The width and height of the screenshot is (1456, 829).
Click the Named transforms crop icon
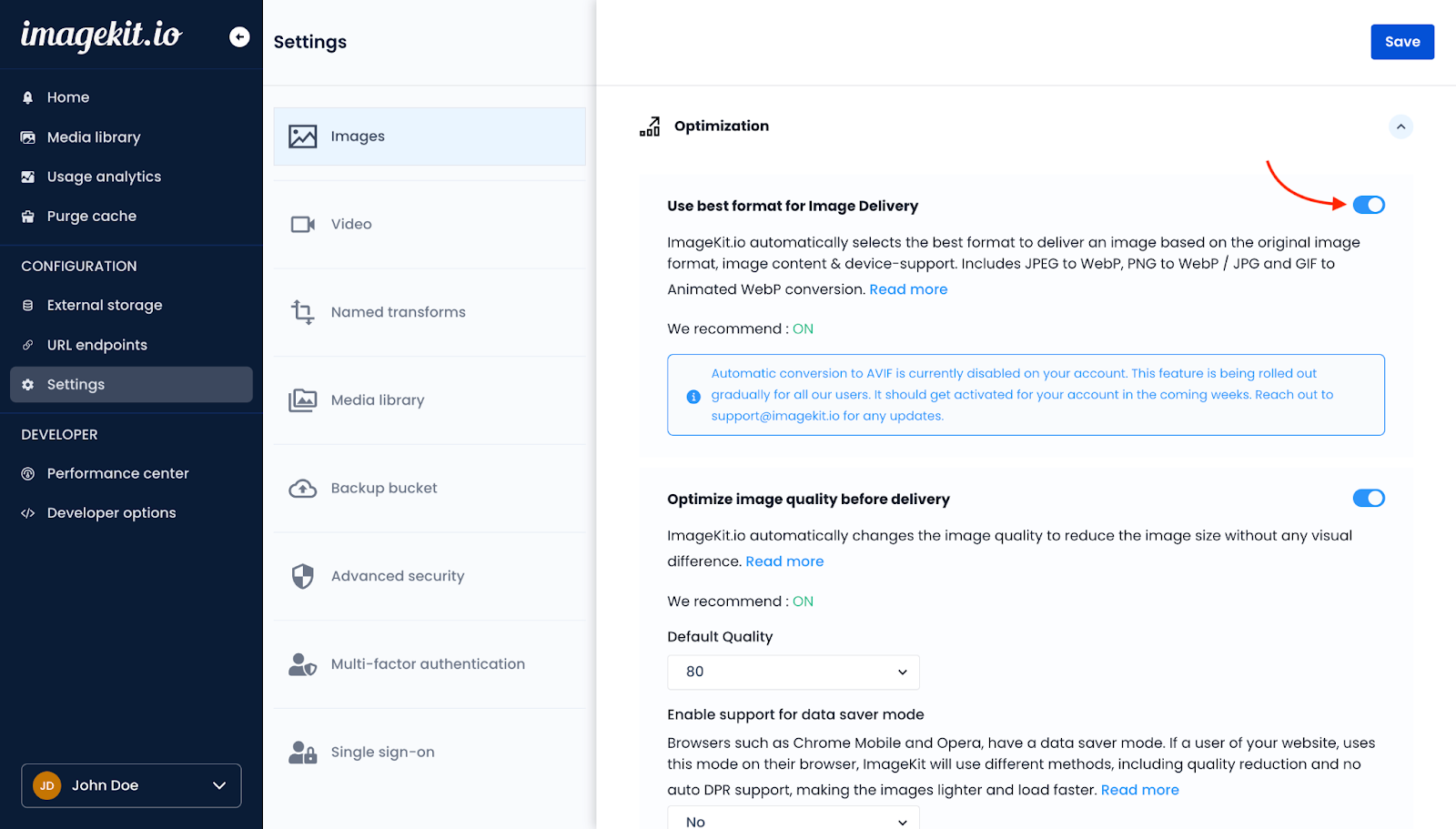302,312
